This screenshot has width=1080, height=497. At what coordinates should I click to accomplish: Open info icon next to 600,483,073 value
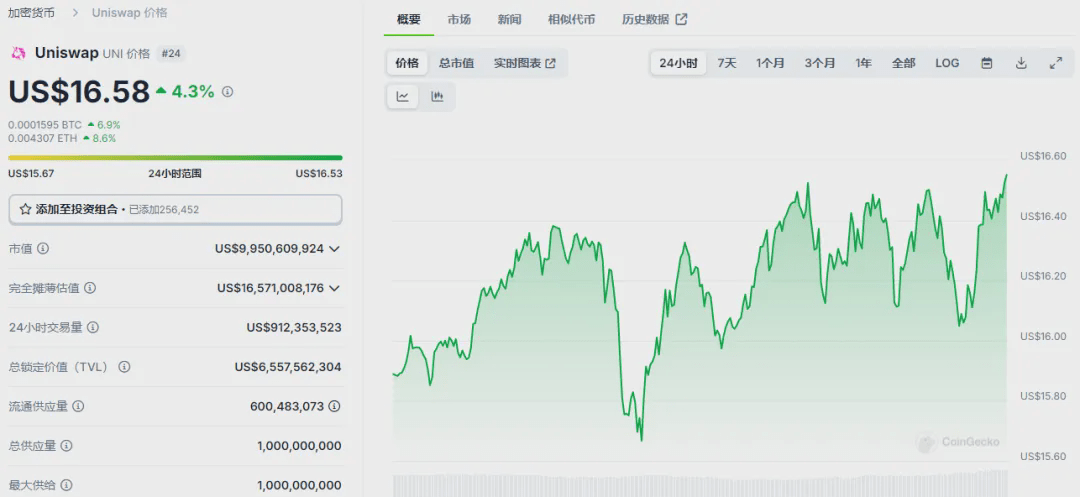pos(334,406)
